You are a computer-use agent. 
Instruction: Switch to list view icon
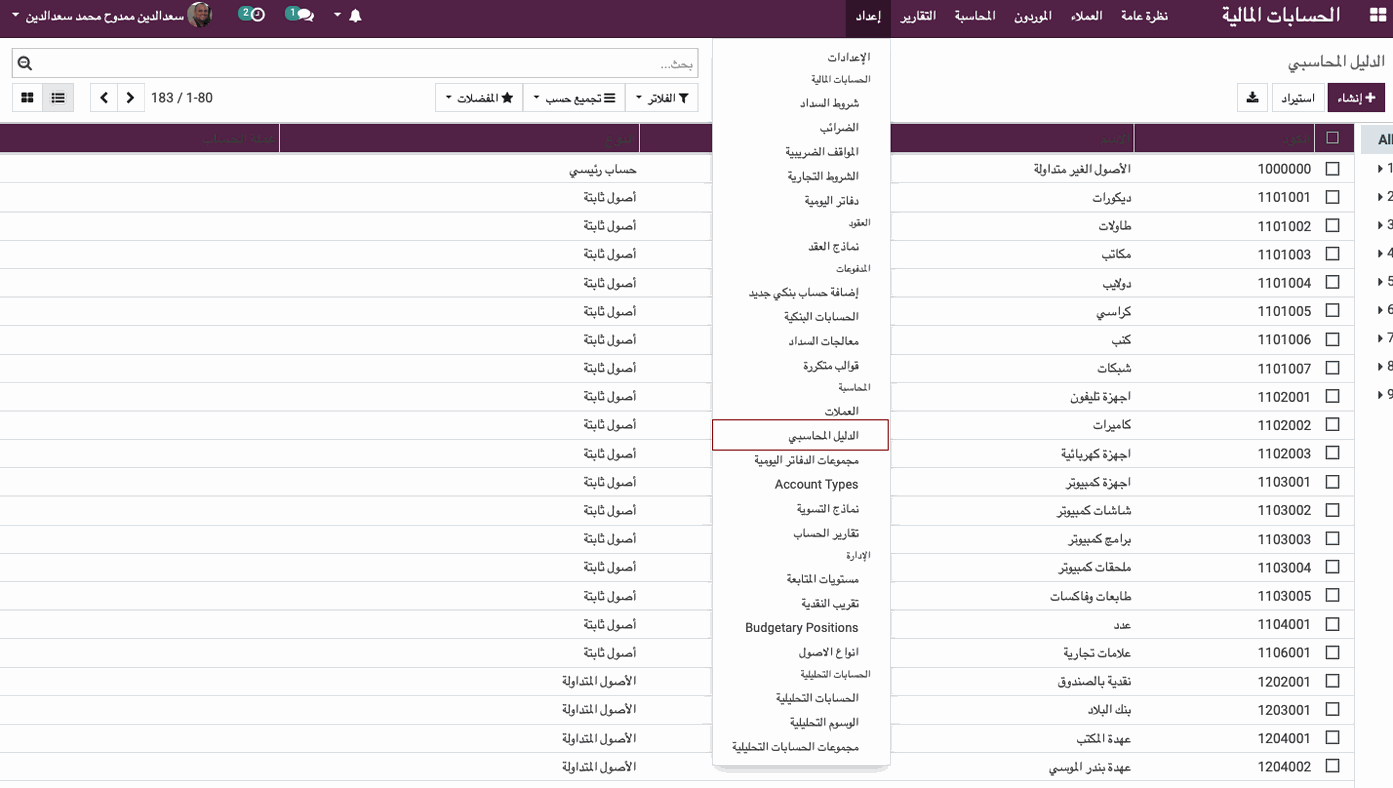click(58, 98)
